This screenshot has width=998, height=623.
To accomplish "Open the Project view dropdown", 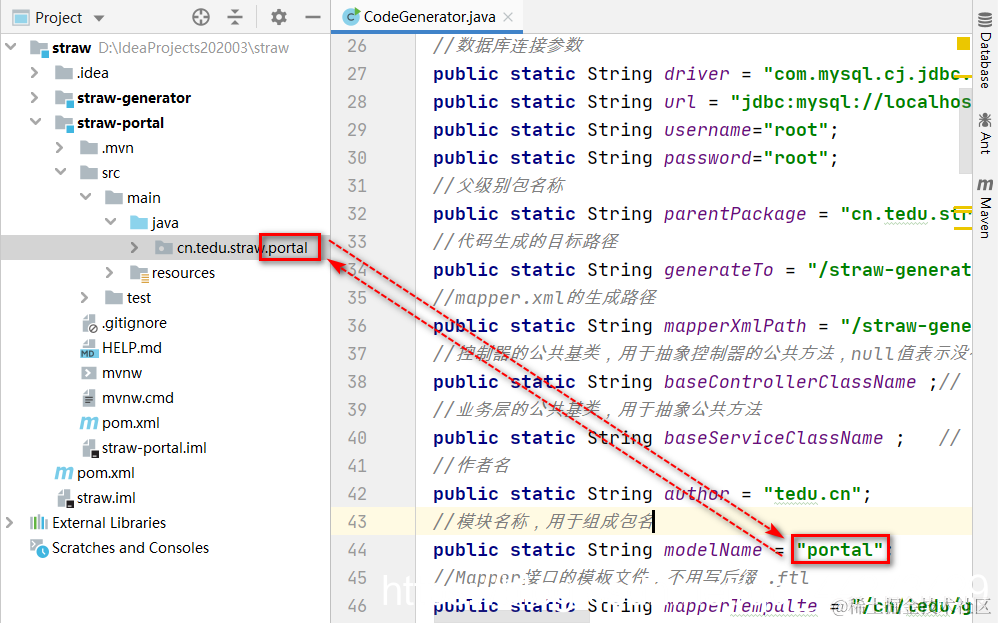I will pos(99,18).
